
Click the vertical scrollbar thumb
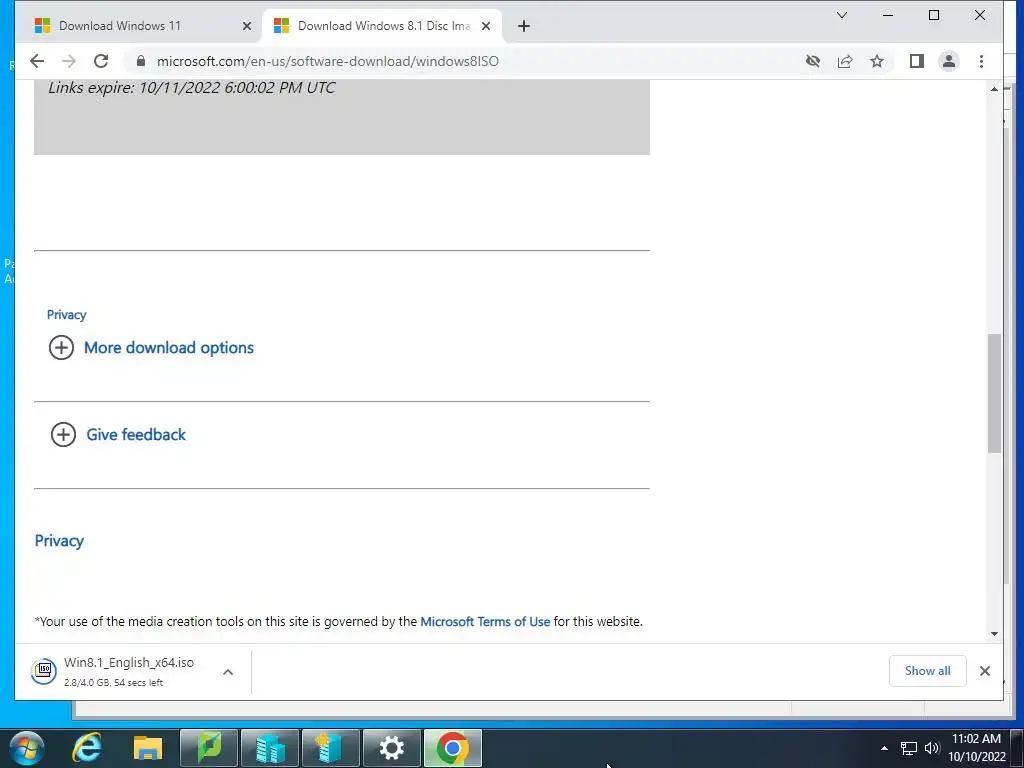[994, 393]
